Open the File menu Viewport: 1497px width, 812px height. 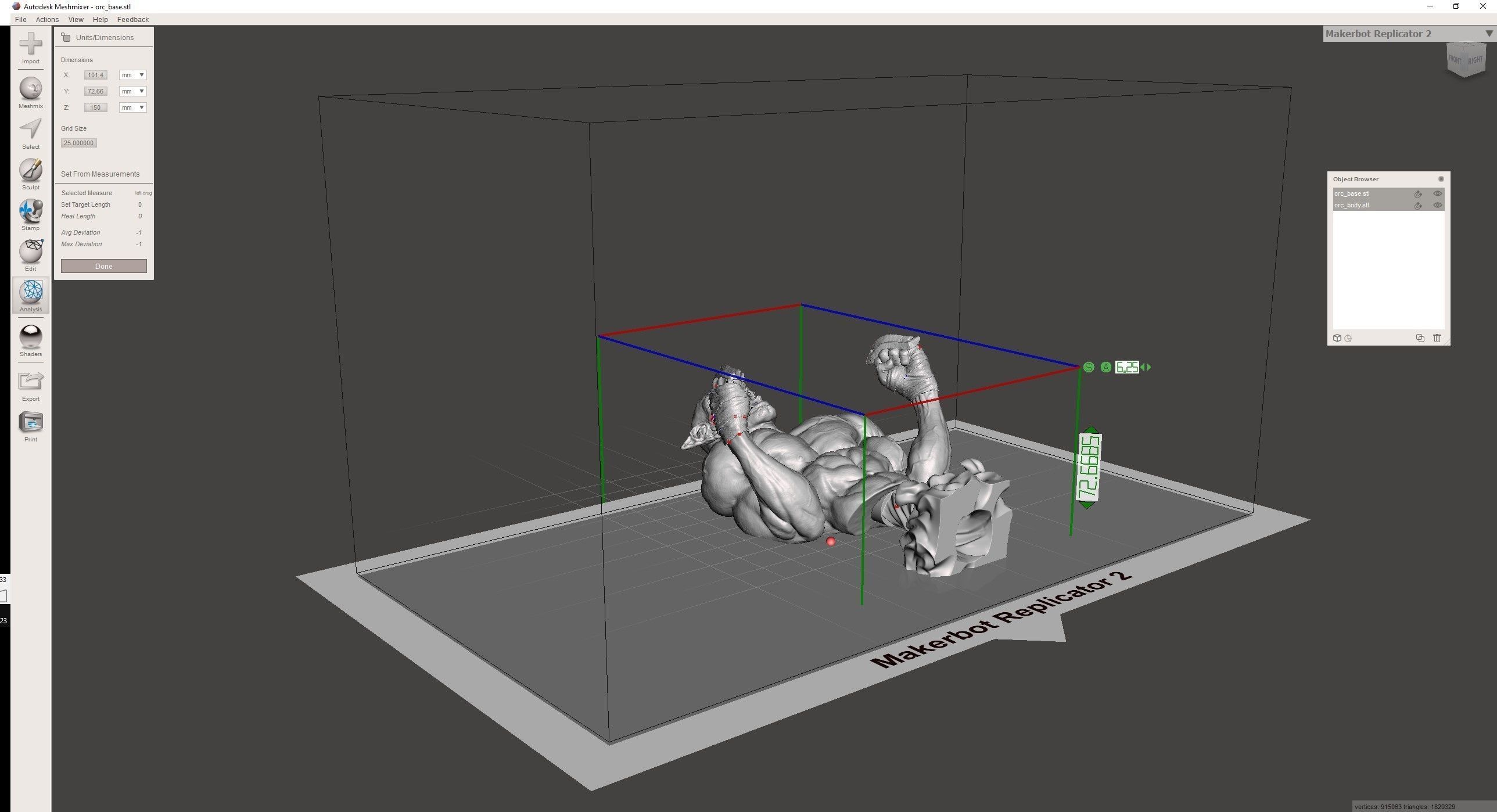pyautogui.click(x=20, y=19)
